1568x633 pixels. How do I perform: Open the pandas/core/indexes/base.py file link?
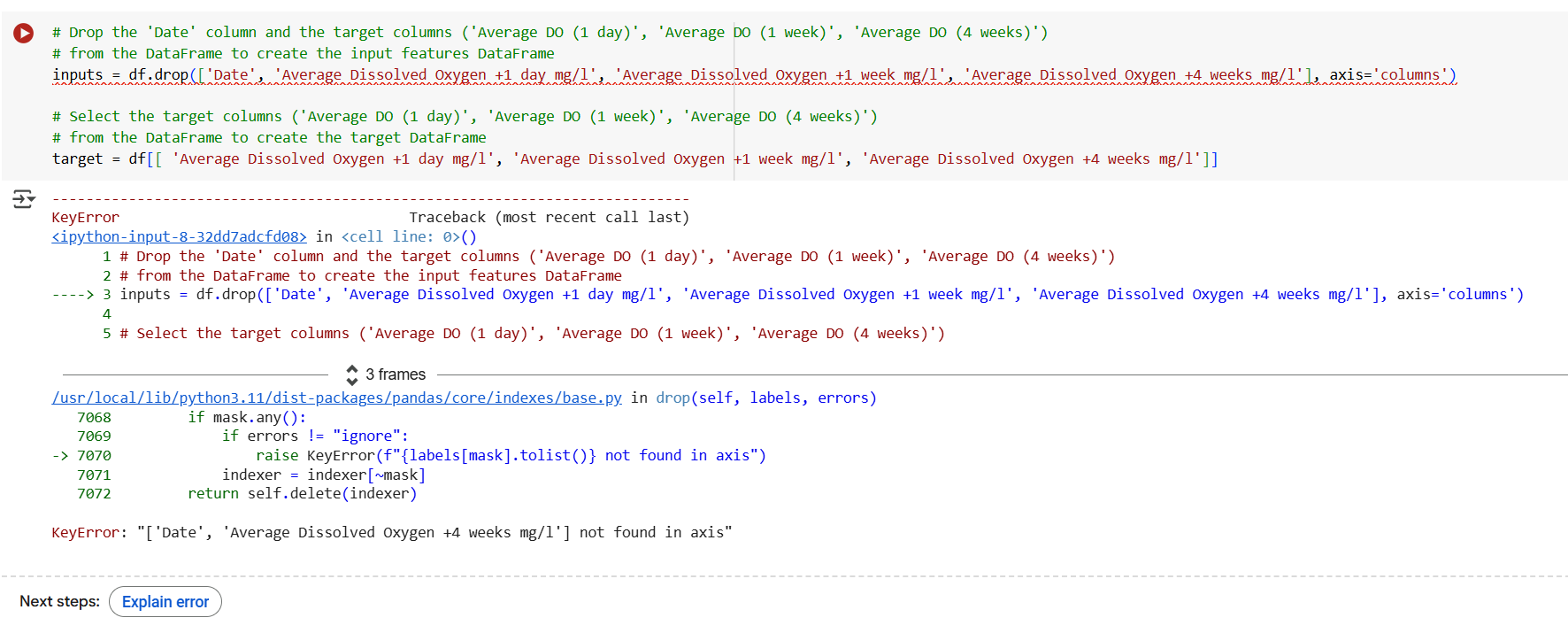point(337,398)
